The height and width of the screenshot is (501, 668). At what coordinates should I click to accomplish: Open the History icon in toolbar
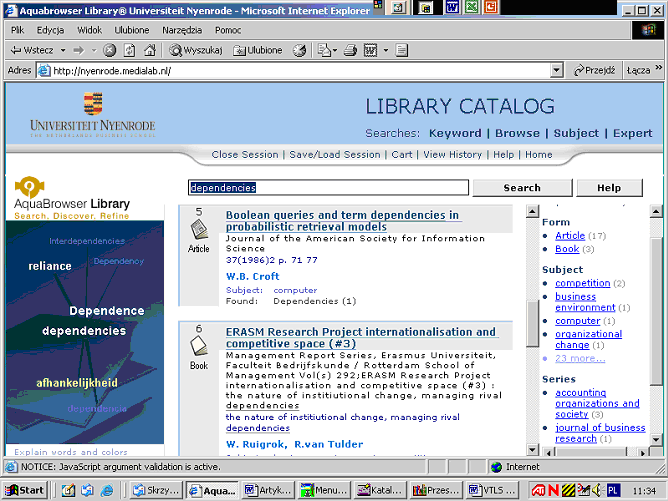(x=299, y=50)
